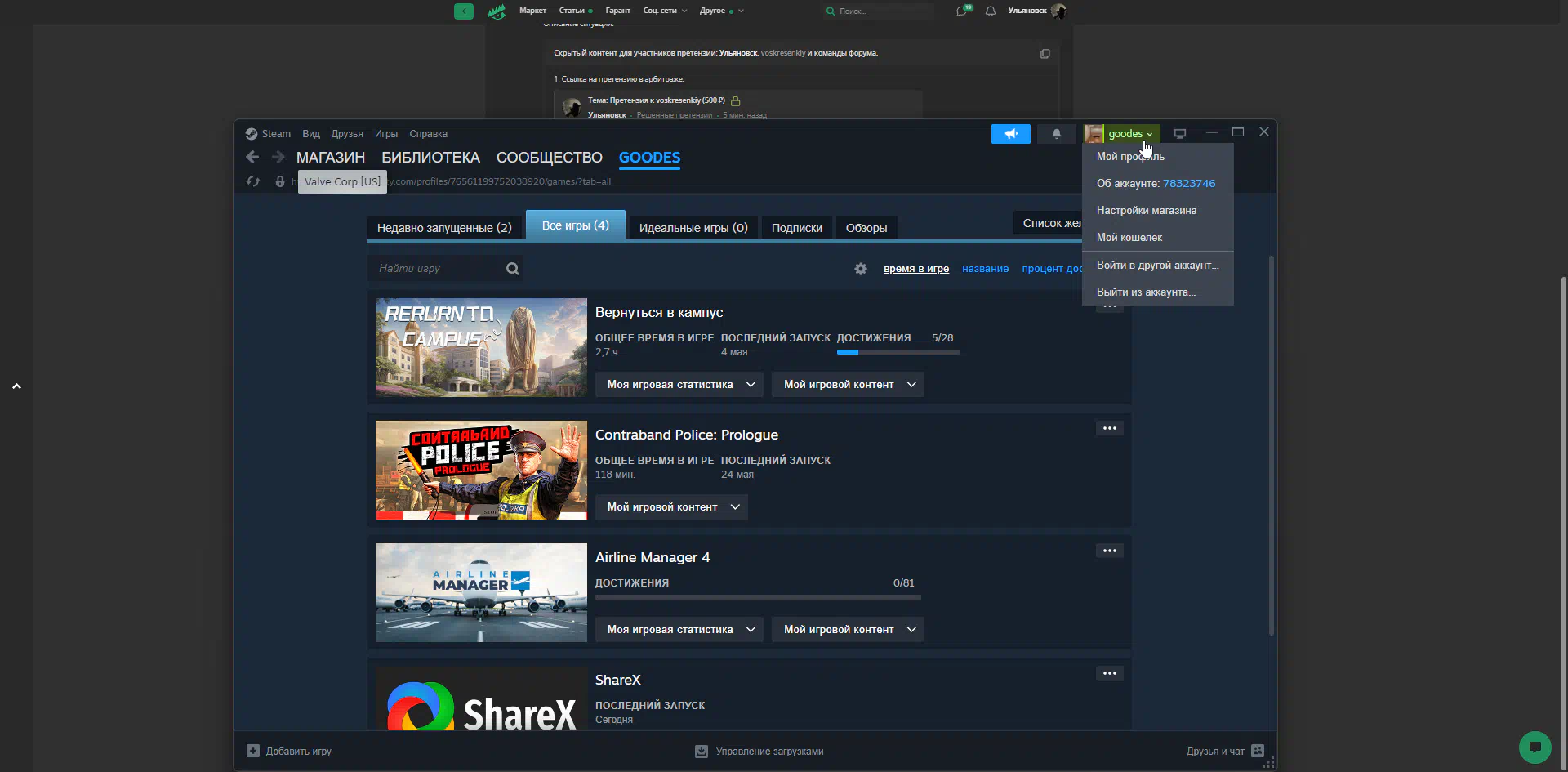Click the Steam page vertical scrollbar
The image size is (1568, 772).
(x=1271, y=445)
